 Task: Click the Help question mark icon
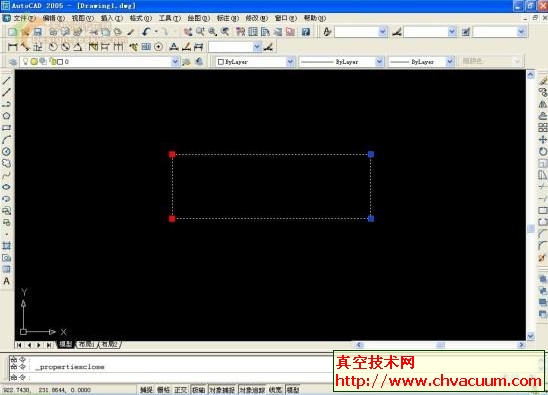coord(306,32)
